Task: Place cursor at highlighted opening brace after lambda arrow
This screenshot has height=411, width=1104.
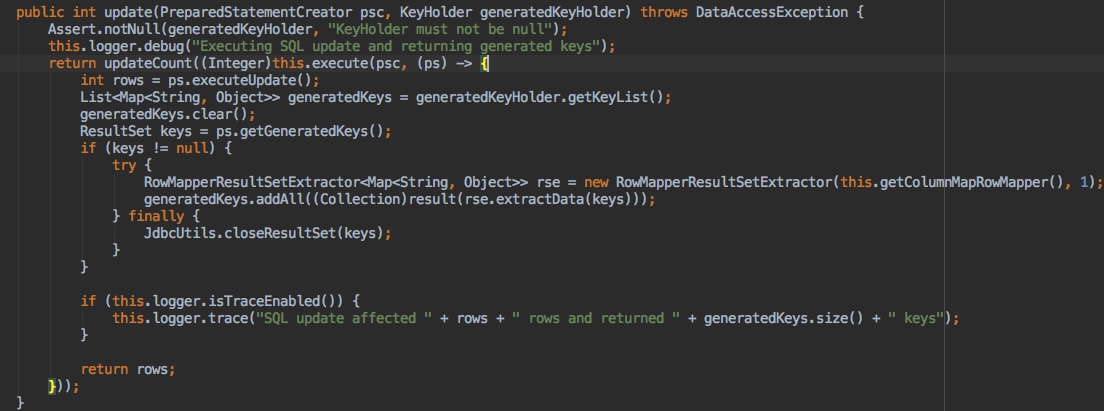Action: pos(484,63)
